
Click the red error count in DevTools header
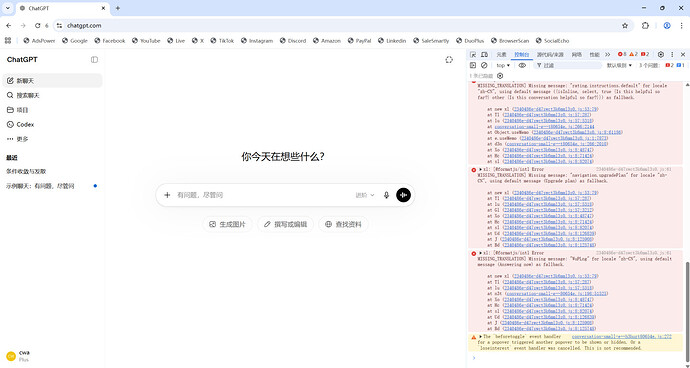point(622,54)
